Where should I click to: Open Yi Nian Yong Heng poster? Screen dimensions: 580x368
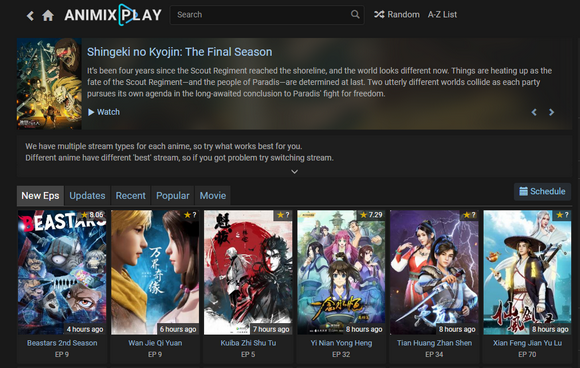tap(341, 273)
